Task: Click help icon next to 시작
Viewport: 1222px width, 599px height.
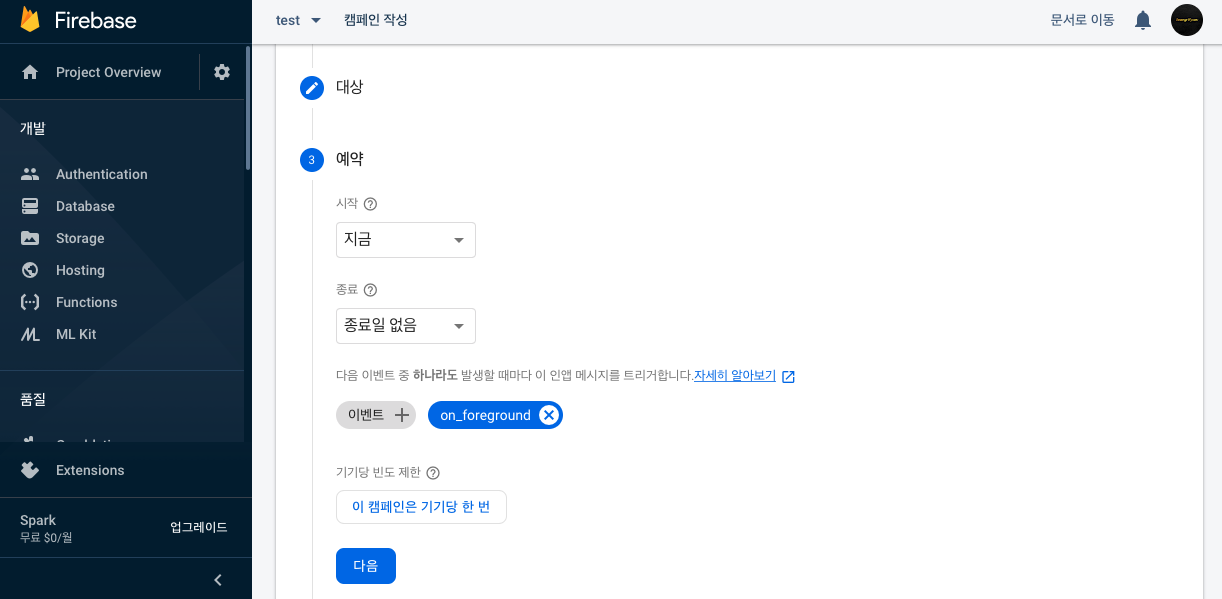Action: pyautogui.click(x=370, y=204)
